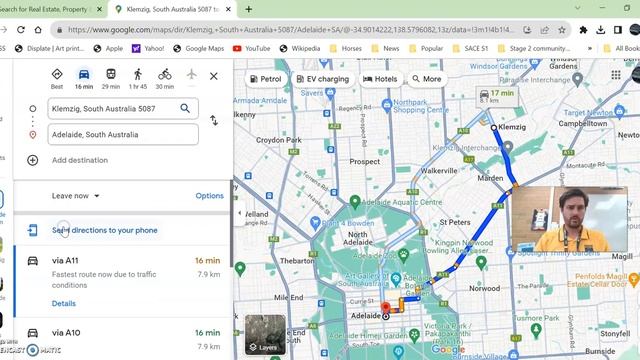
Task: Click the Adelaide destination field
Action: pyautogui.click(x=123, y=134)
